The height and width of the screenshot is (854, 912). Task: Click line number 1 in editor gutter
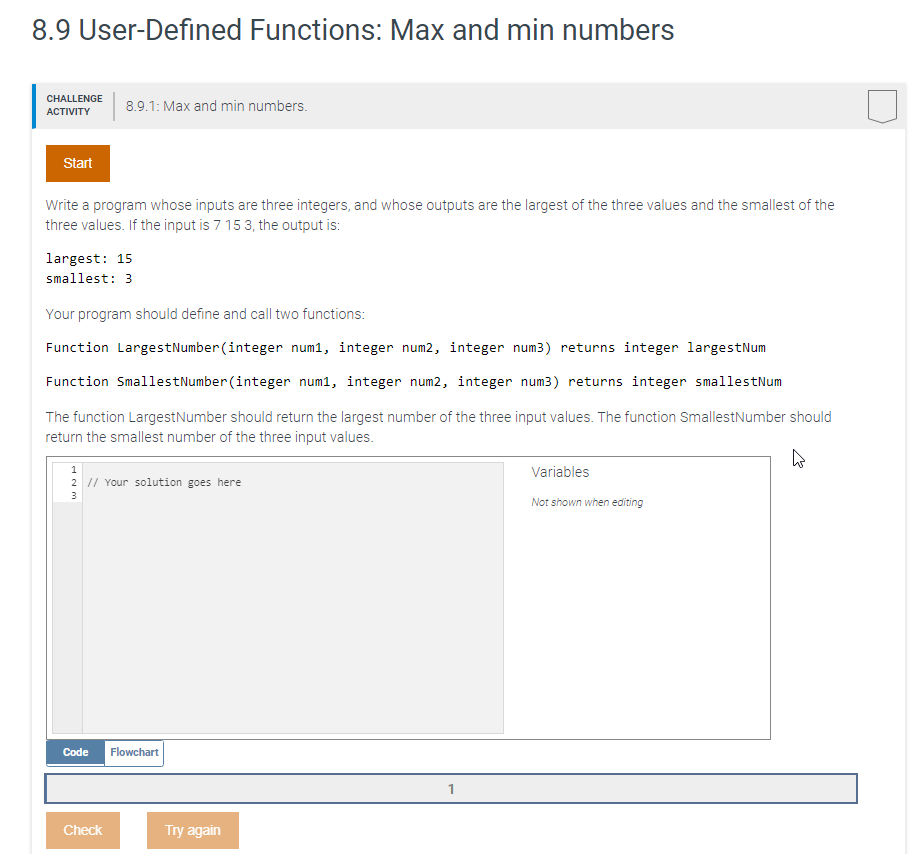click(x=74, y=469)
